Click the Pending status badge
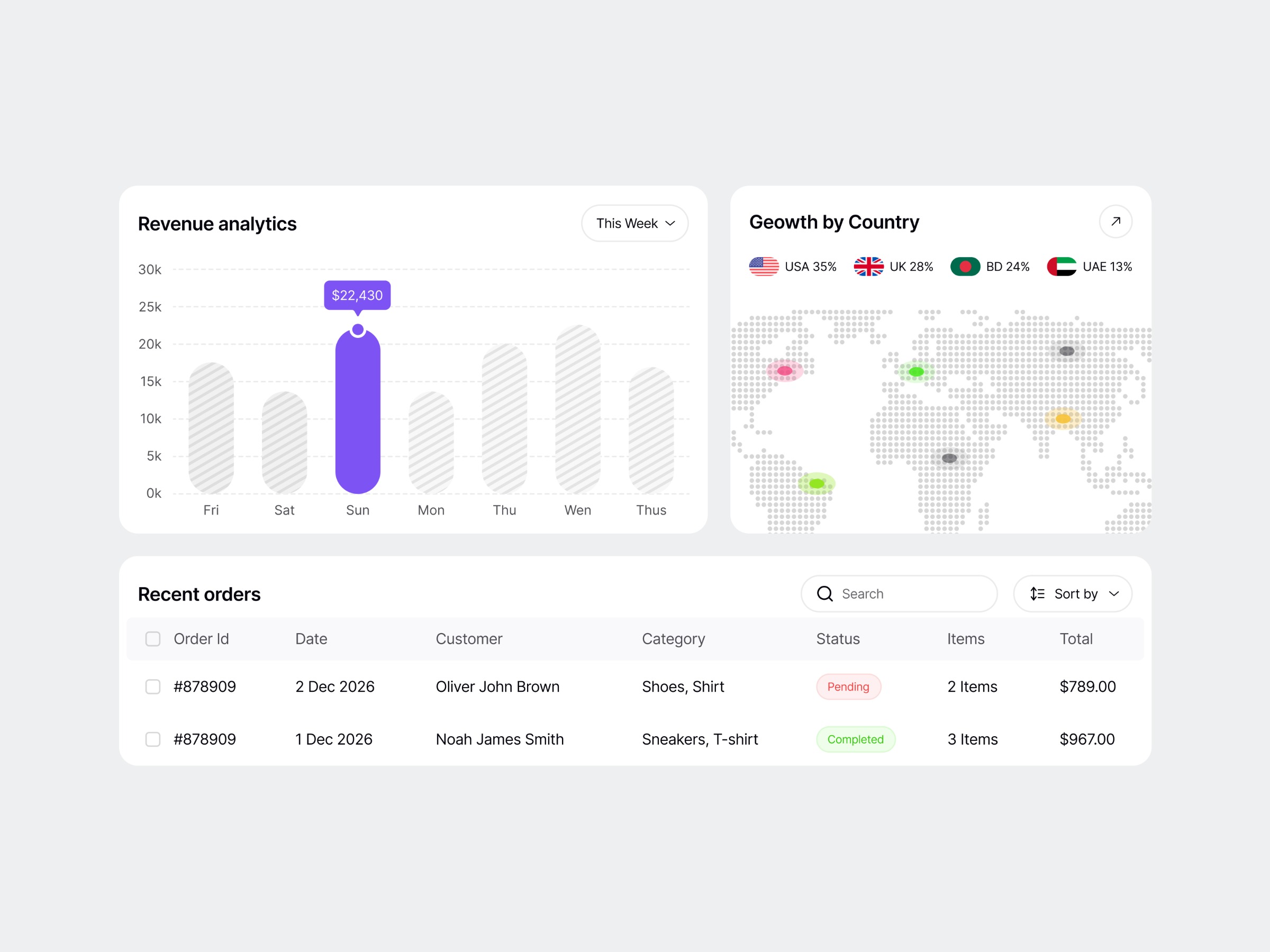Viewport: 1270px width, 952px height. (849, 686)
